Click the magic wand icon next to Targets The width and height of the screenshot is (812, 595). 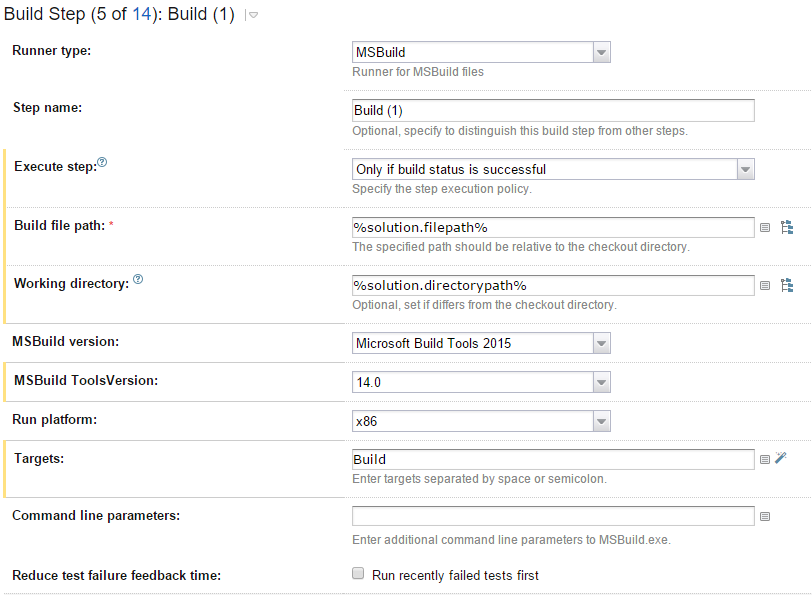[781, 458]
